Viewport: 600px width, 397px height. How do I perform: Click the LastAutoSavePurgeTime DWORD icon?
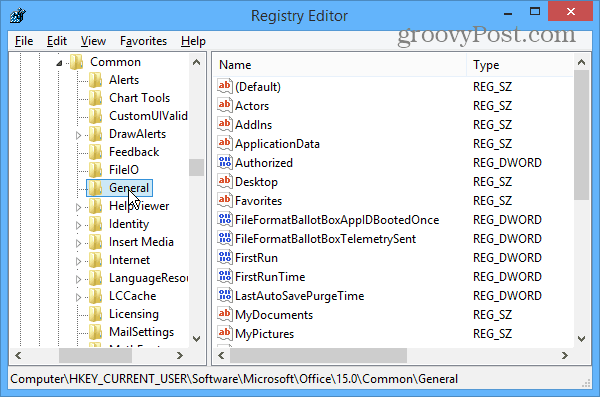(225, 295)
